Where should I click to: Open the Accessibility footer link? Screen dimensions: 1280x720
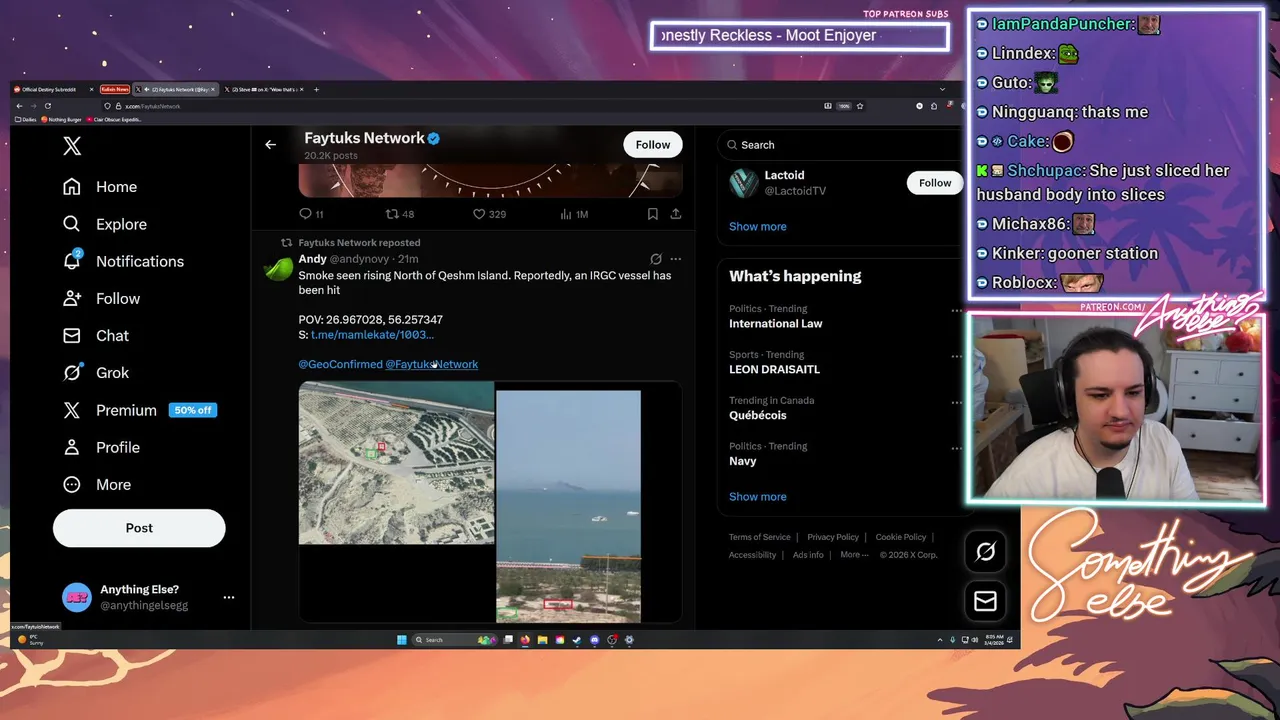pyautogui.click(x=752, y=555)
